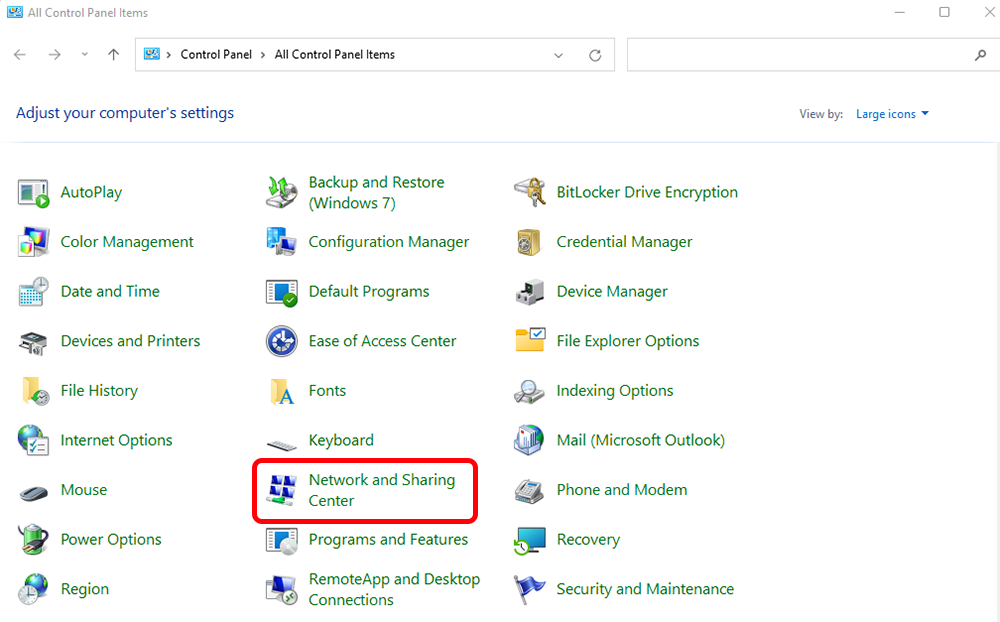This screenshot has height=622, width=1000.
Task: Click the Security and Maintenance flag icon
Action: (529, 589)
